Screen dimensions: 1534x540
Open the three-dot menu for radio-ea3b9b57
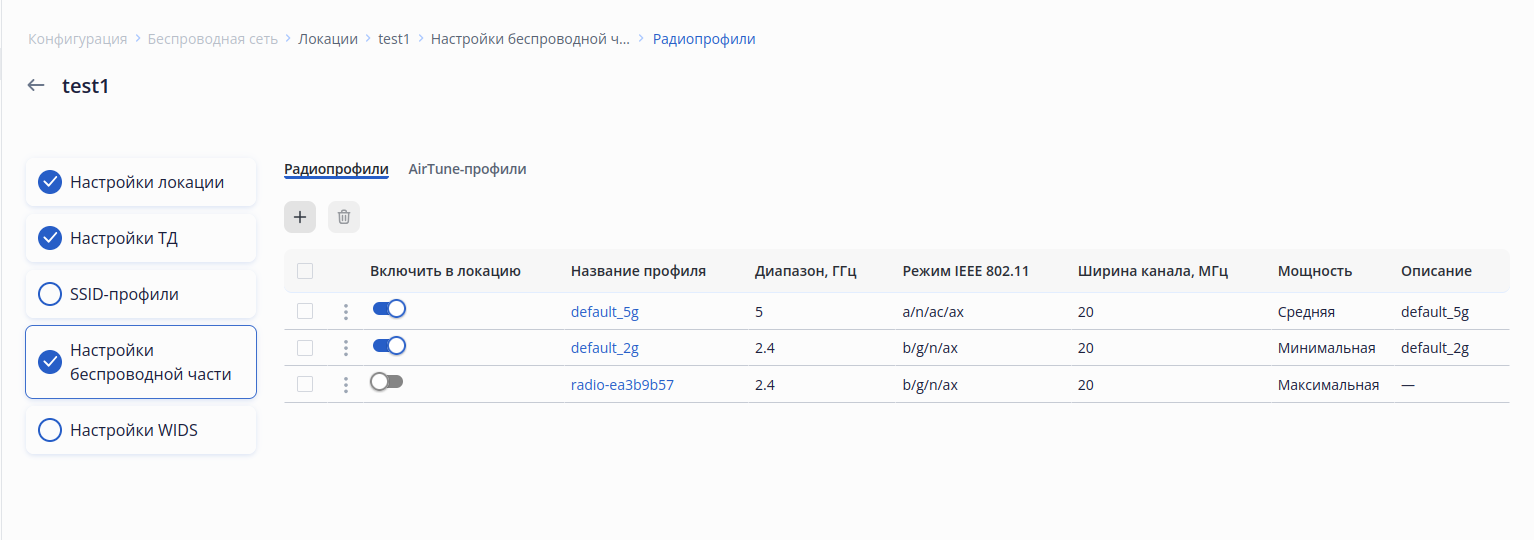[x=346, y=385]
